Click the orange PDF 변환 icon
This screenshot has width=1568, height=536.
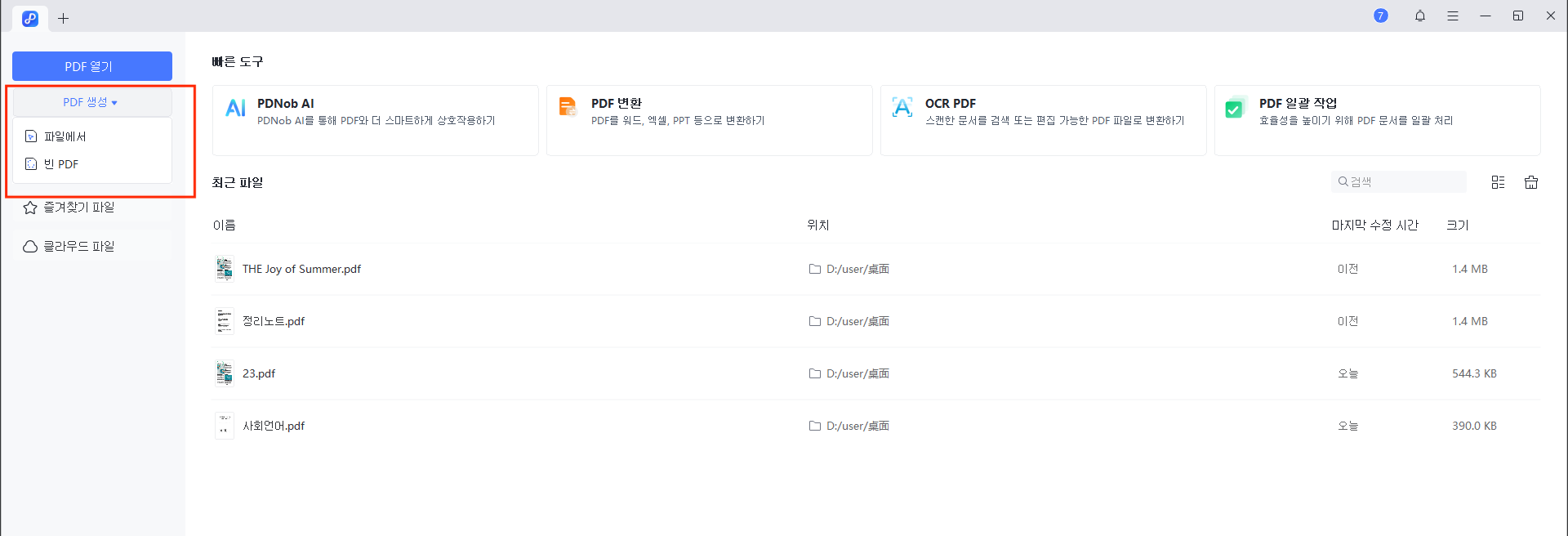click(568, 107)
